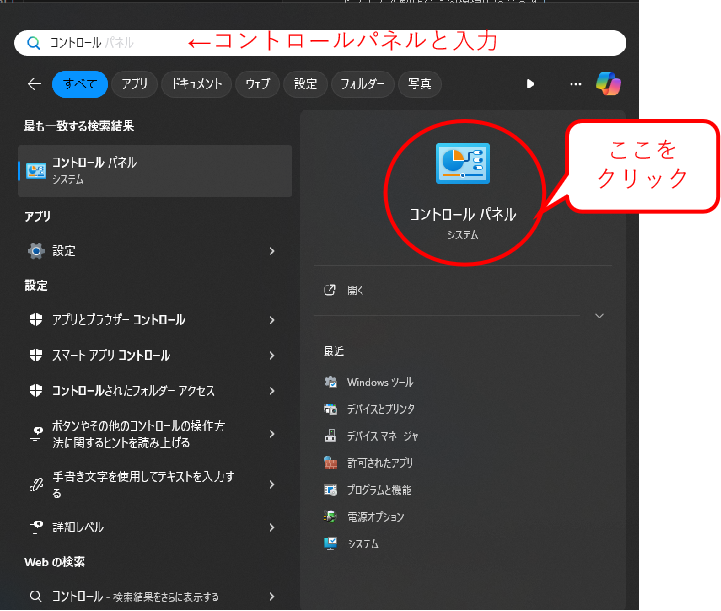Click the search magnifier icon in search box
Screen dimensions: 721x611
coord(34,43)
